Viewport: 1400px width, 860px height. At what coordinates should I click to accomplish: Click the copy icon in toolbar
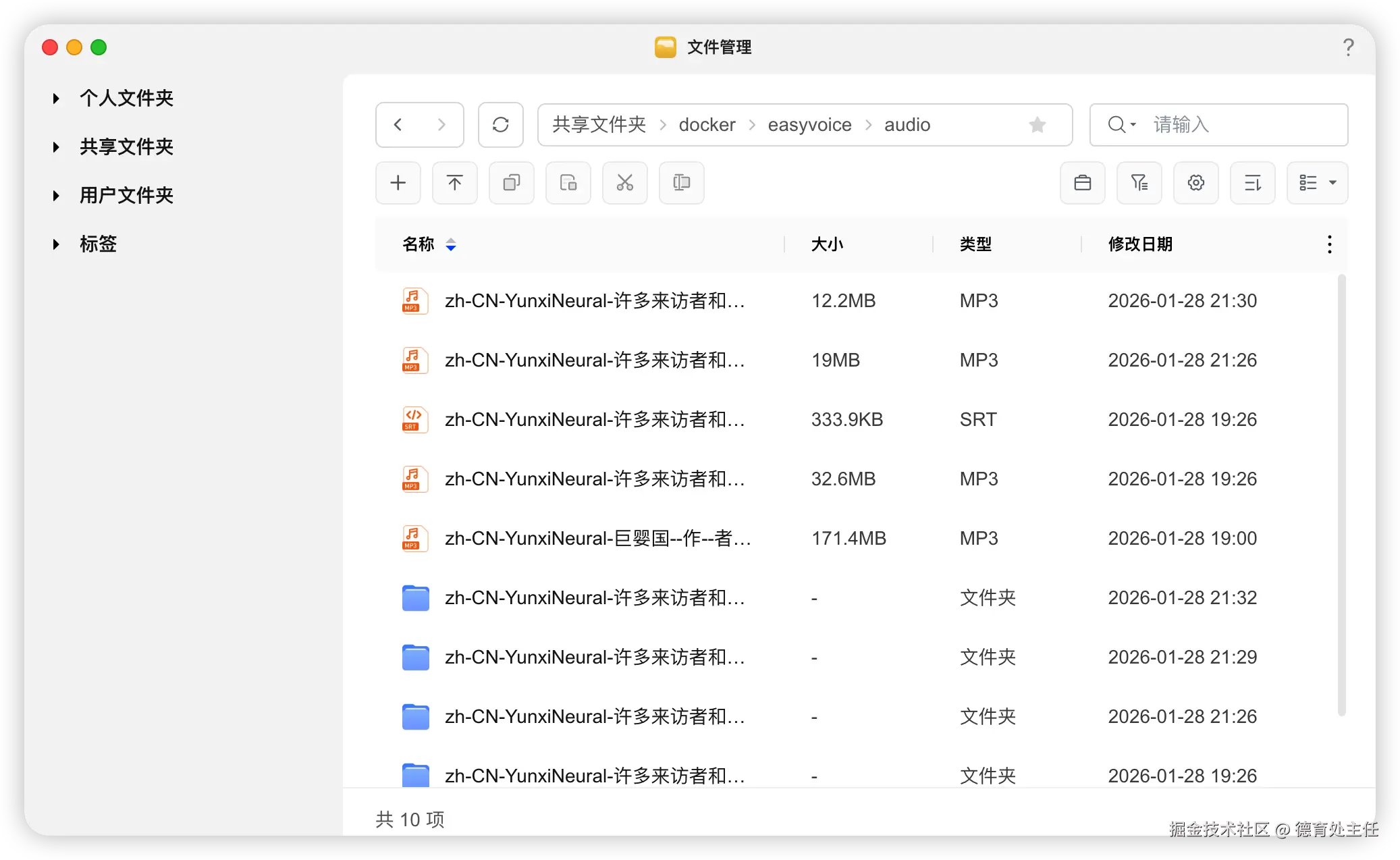[x=512, y=183]
